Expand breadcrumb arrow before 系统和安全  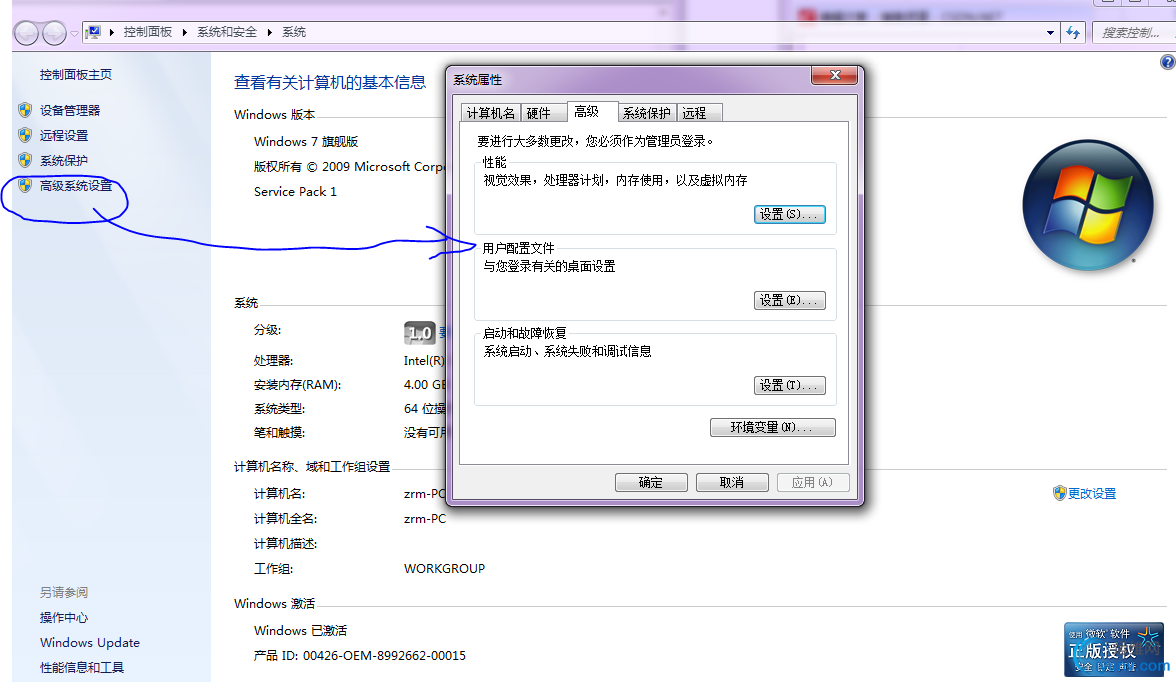(x=184, y=32)
